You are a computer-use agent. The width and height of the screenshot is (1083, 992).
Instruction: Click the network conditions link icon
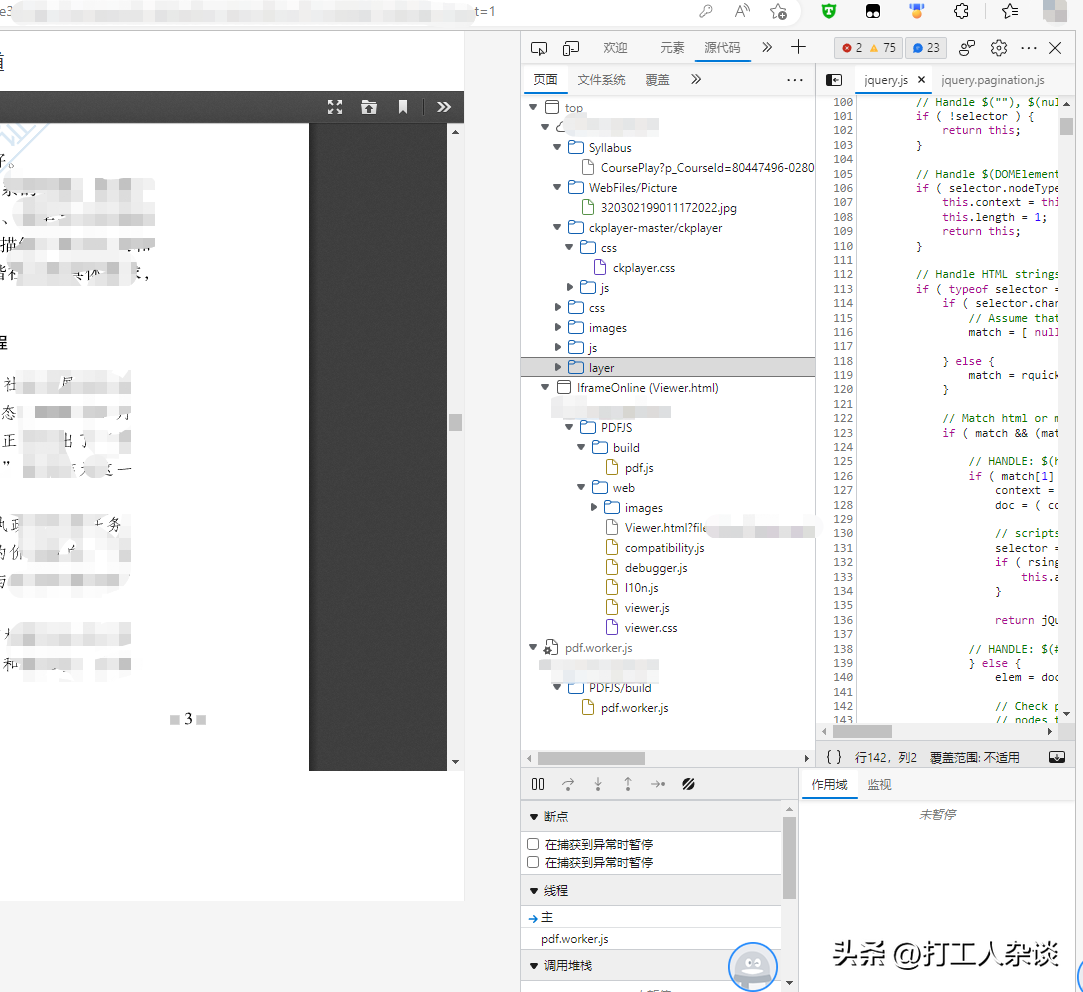(x=967, y=48)
